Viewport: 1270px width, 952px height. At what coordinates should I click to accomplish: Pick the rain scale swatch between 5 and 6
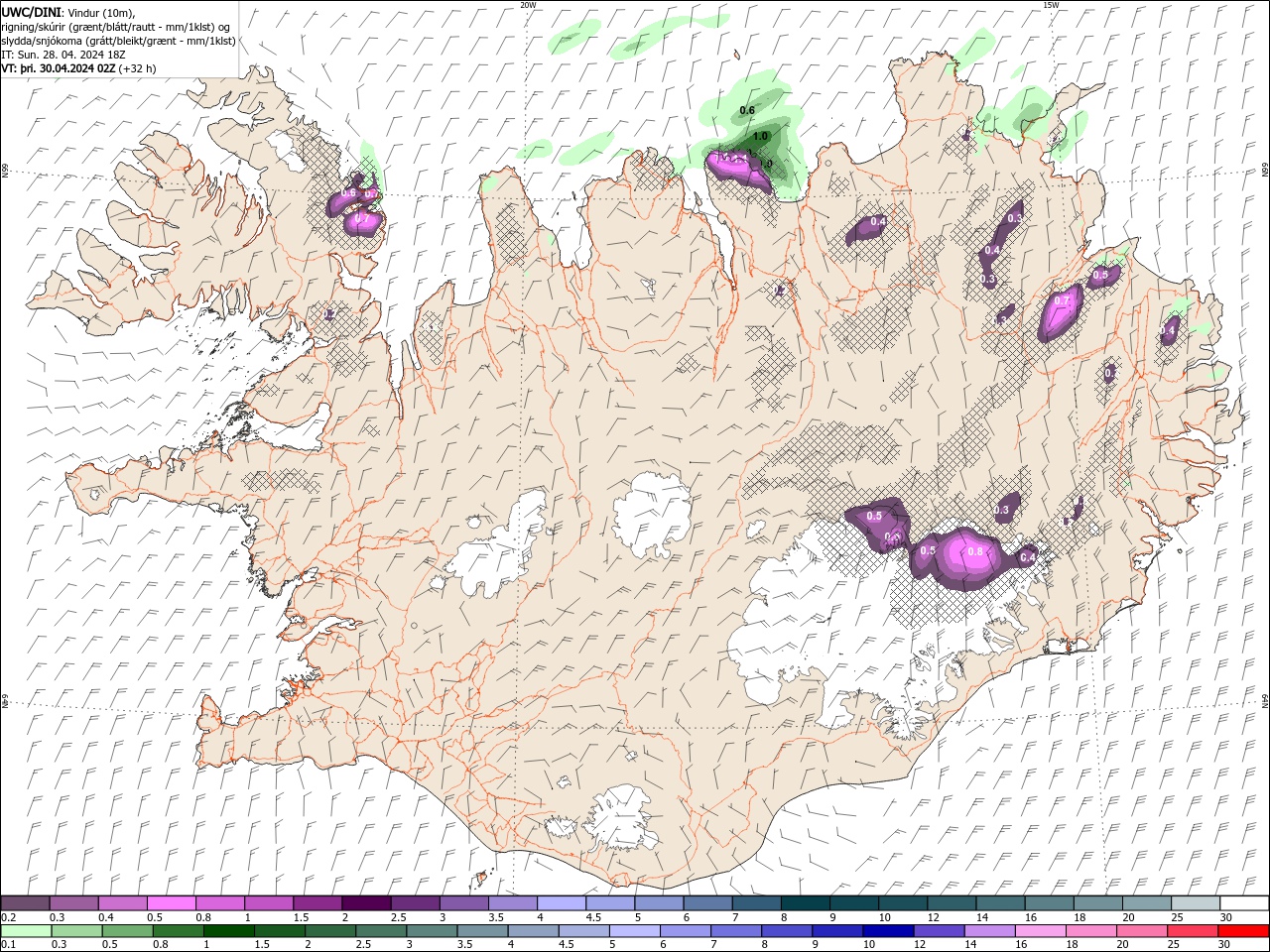635,931
